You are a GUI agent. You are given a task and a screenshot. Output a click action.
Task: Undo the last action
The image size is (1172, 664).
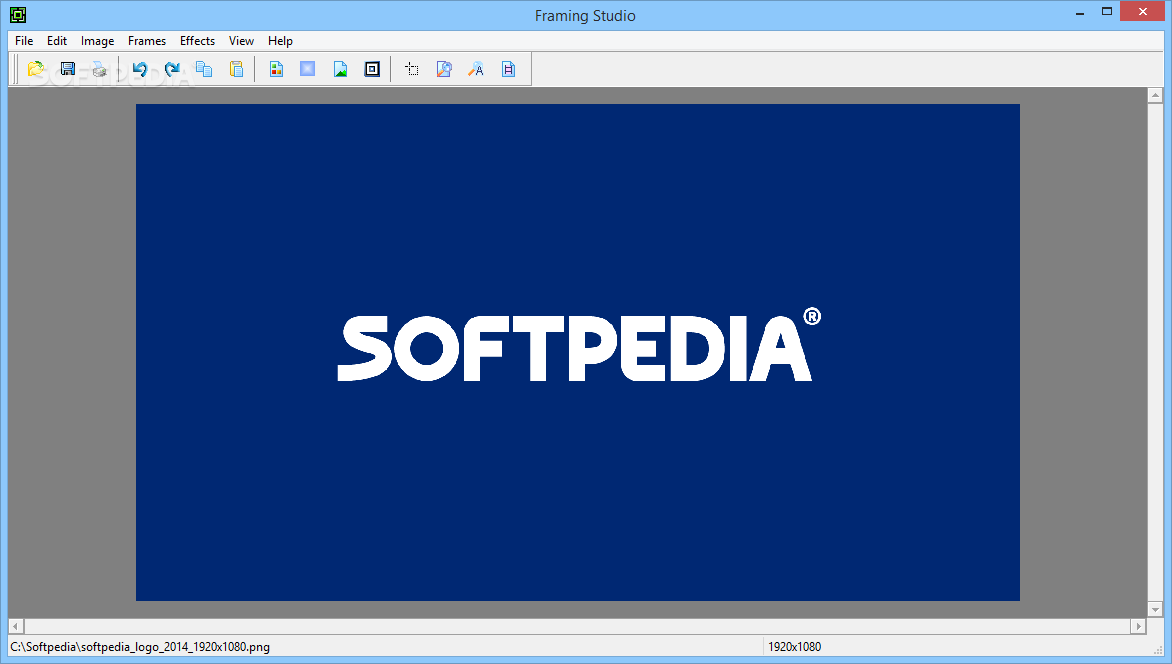[x=140, y=69]
